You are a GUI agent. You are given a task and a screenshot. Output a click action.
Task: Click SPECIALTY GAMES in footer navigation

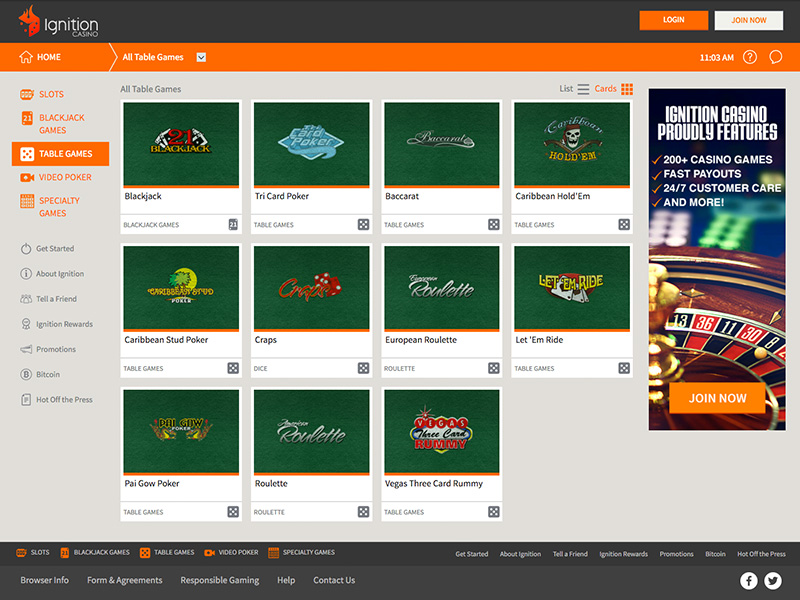coord(302,553)
